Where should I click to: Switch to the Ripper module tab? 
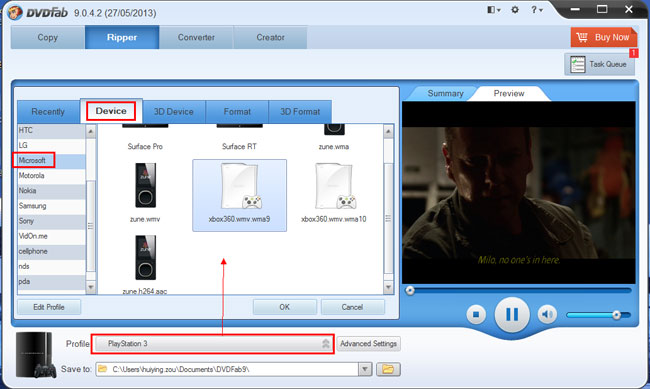(x=122, y=37)
